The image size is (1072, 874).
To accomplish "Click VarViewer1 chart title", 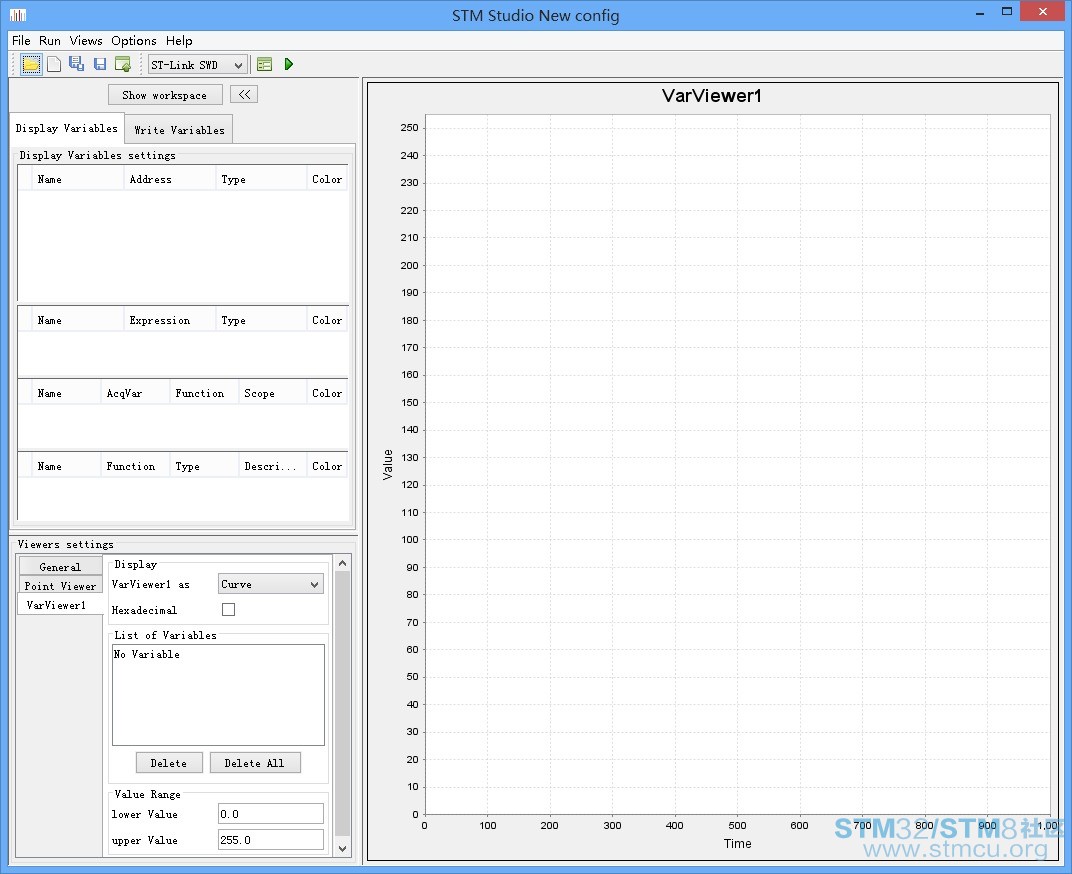I will point(711,96).
